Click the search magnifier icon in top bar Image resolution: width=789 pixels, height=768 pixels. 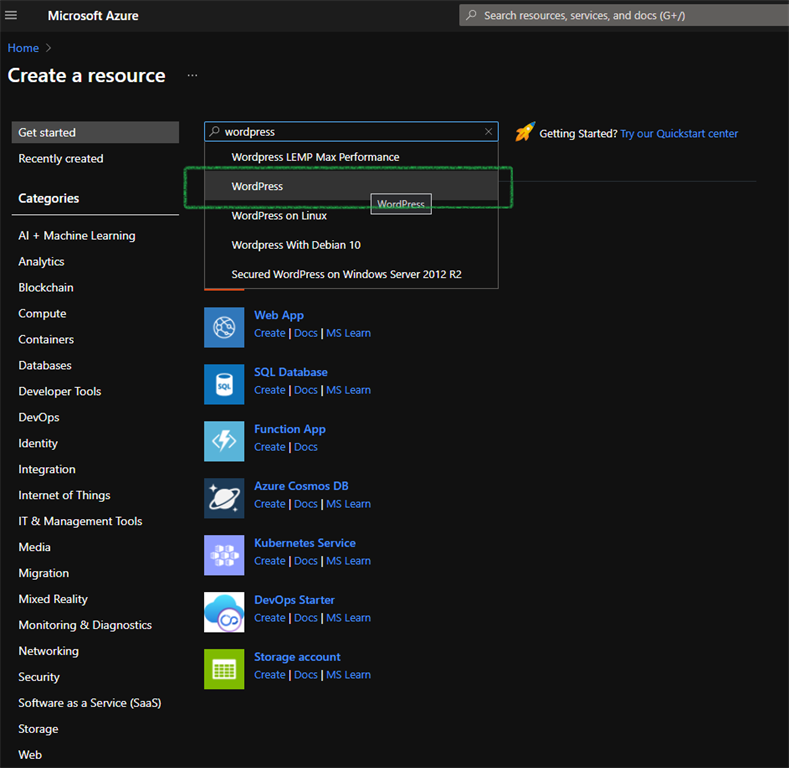click(471, 15)
